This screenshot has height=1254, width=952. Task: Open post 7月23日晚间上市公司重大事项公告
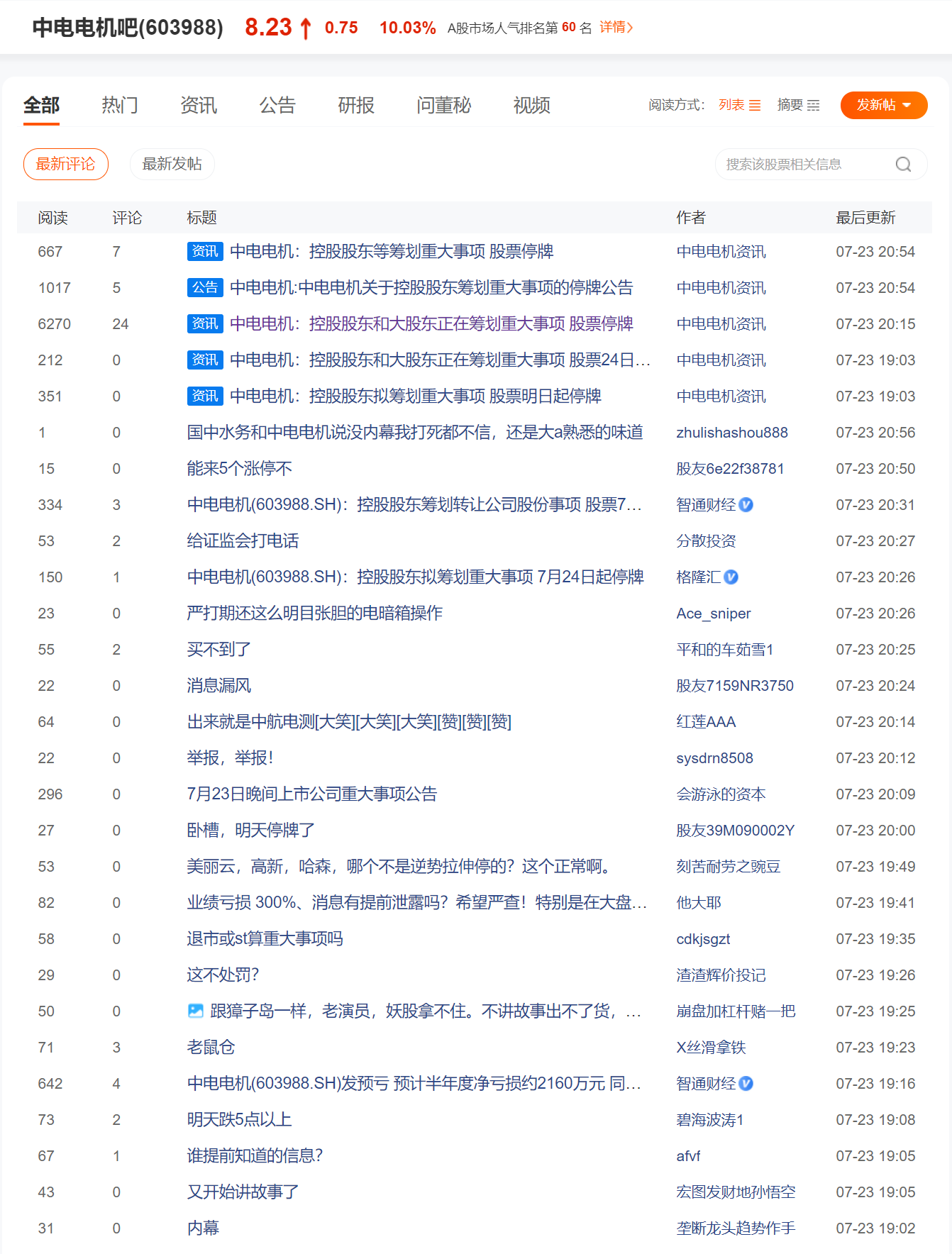[312, 794]
